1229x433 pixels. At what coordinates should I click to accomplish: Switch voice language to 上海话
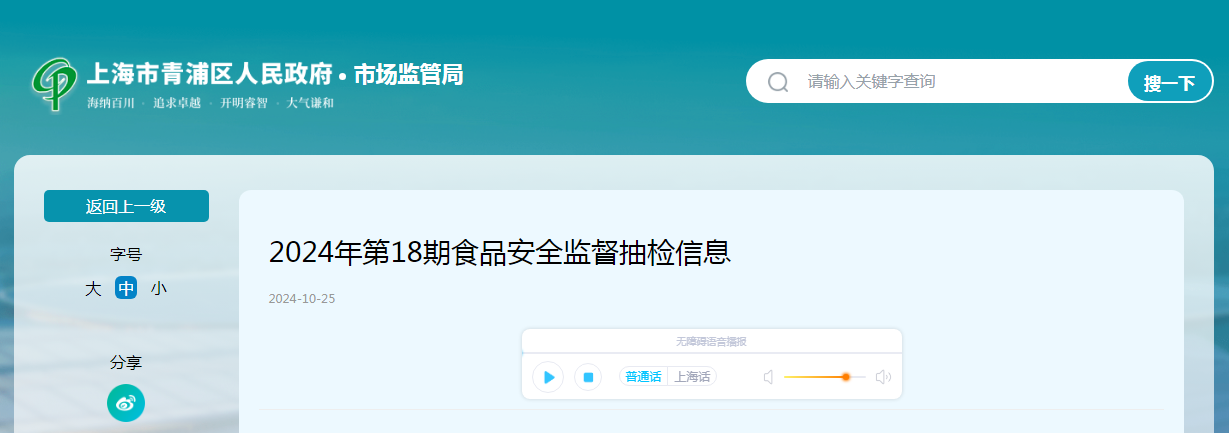692,377
